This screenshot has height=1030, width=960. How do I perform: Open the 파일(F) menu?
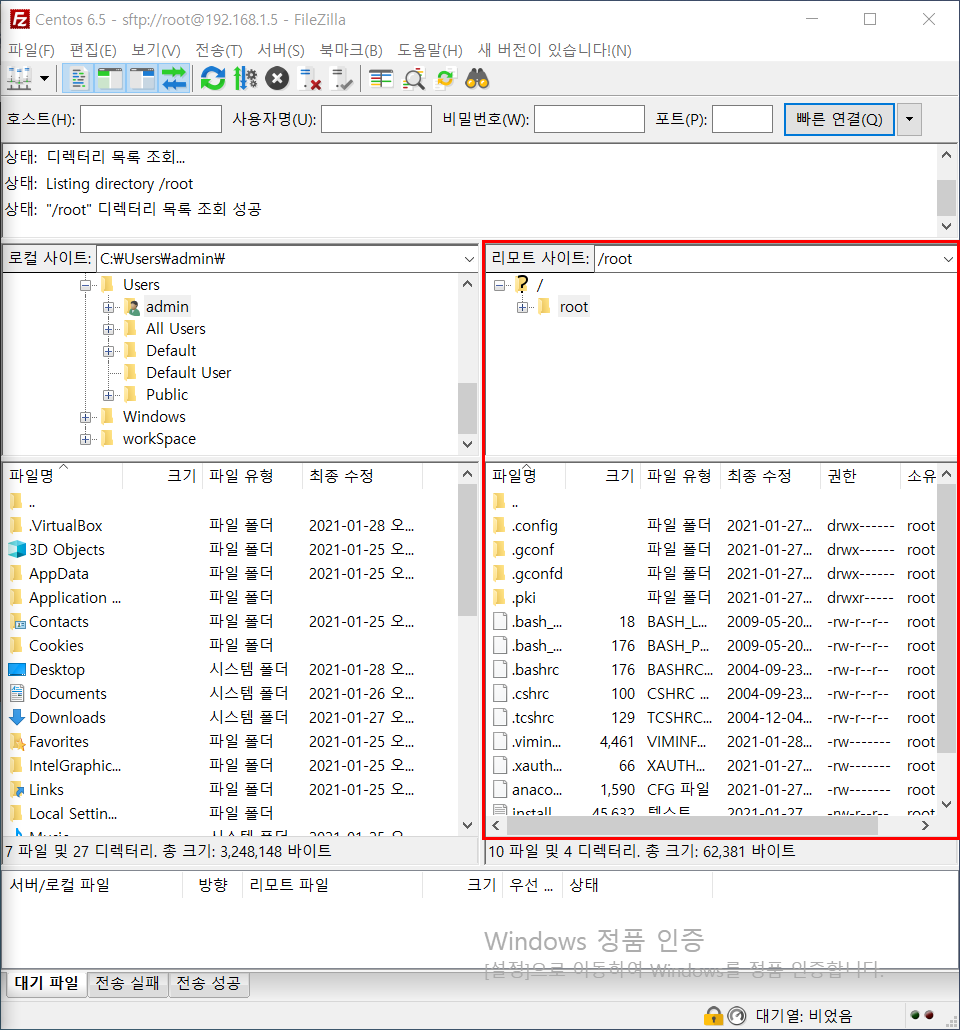click(31, 51)
